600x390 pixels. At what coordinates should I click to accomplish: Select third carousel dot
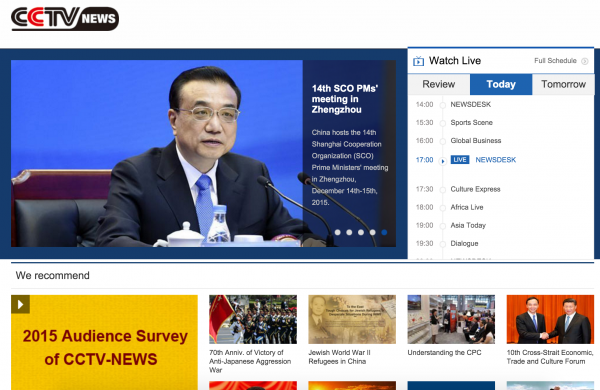tap(361, 232)
